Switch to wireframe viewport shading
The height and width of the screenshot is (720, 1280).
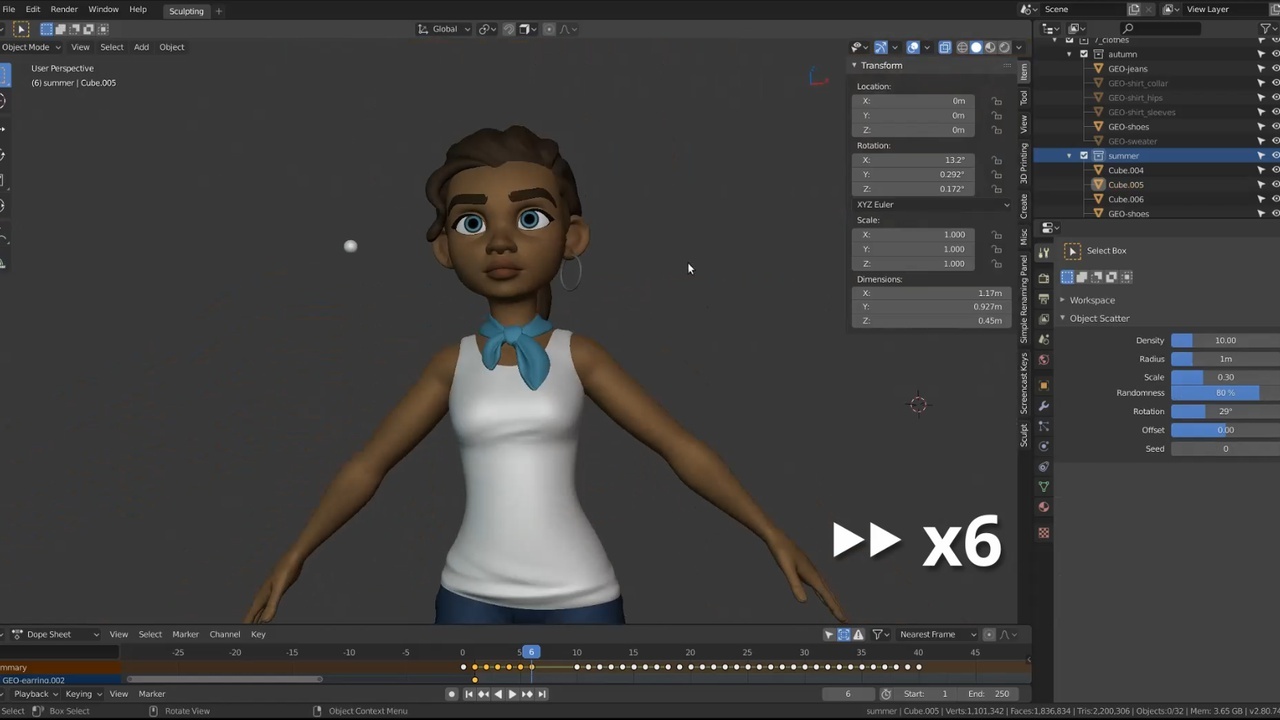pyautogui.click(x=961, y=47)
